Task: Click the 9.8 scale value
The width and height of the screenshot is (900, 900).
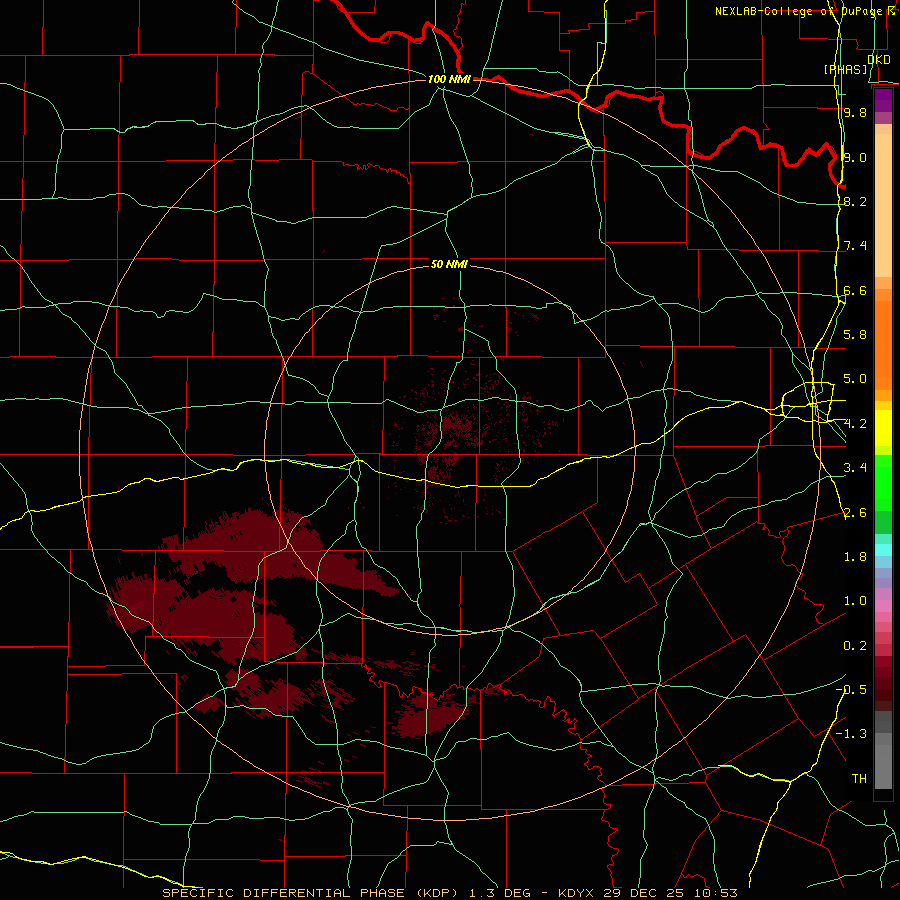Action: pyautogui.click(x=855, y=113)
